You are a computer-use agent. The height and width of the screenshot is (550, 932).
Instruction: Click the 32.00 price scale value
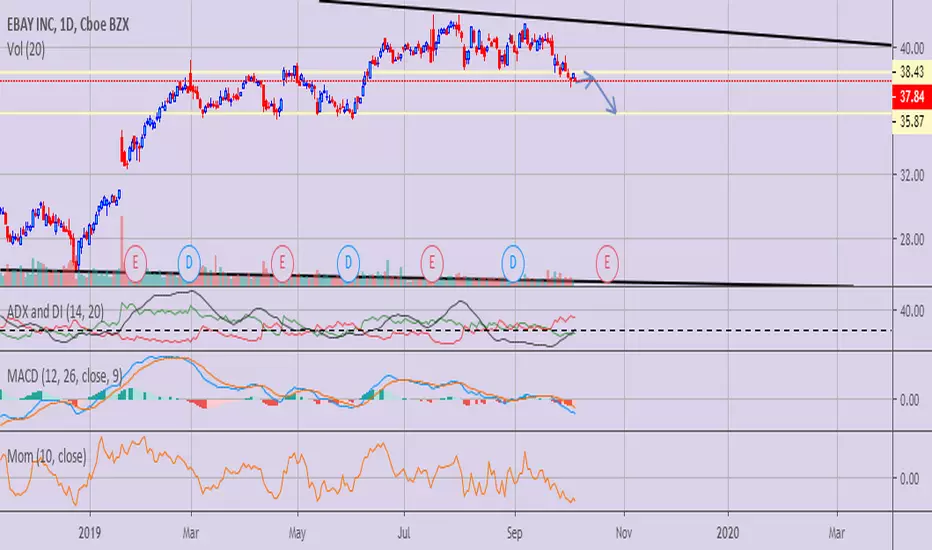pyautogui.click(x=912, y=175)
